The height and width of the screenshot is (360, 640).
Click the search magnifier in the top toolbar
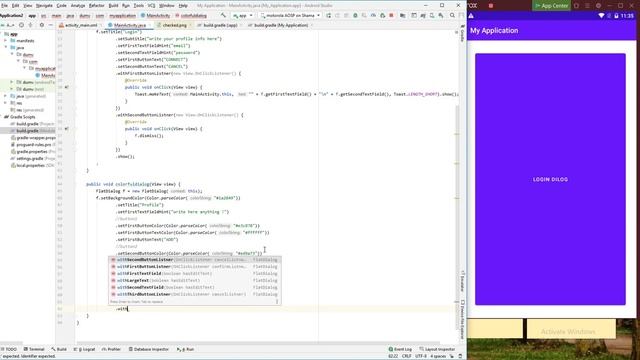coord(452,16)
